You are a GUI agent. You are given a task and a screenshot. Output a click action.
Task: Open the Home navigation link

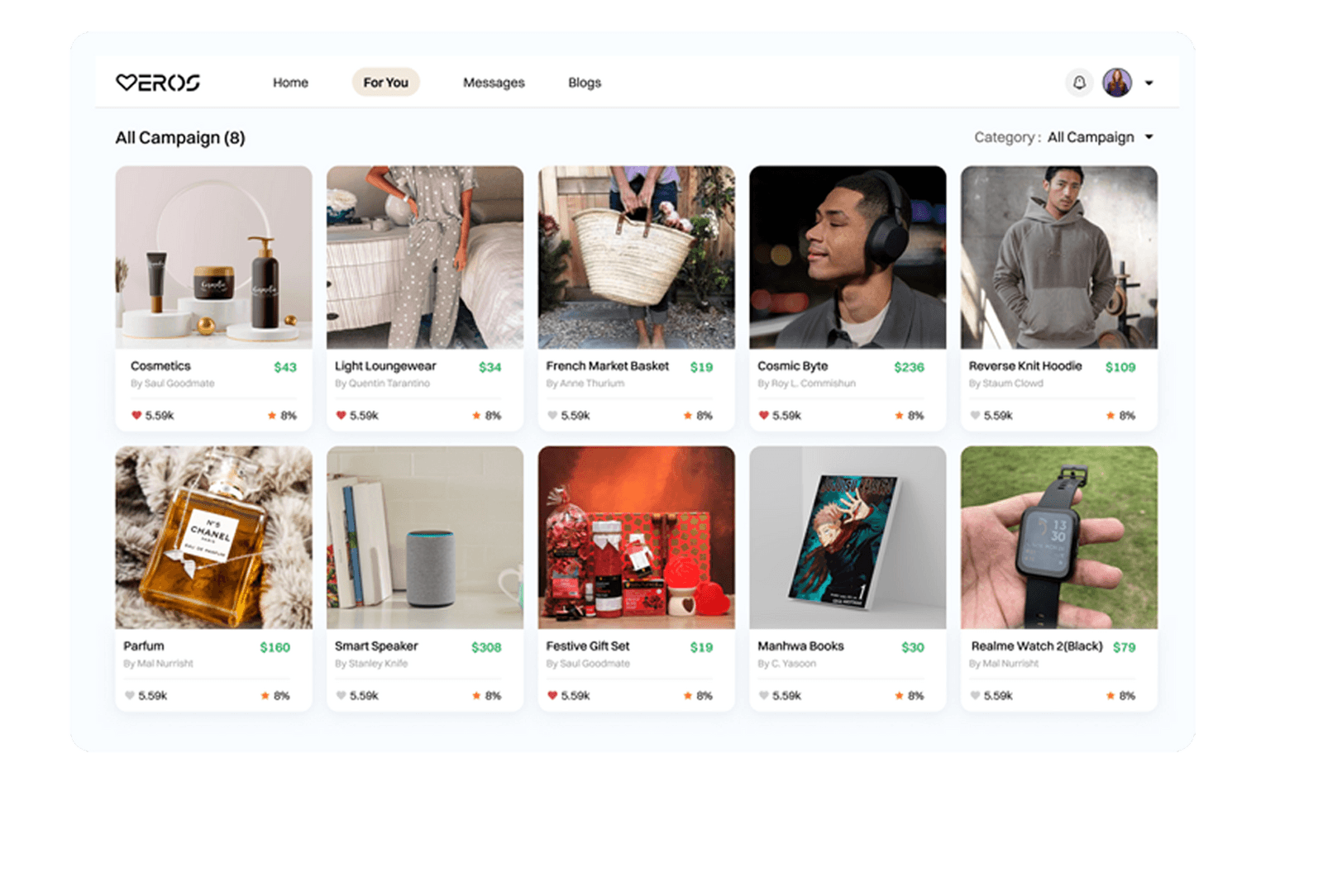290,83
